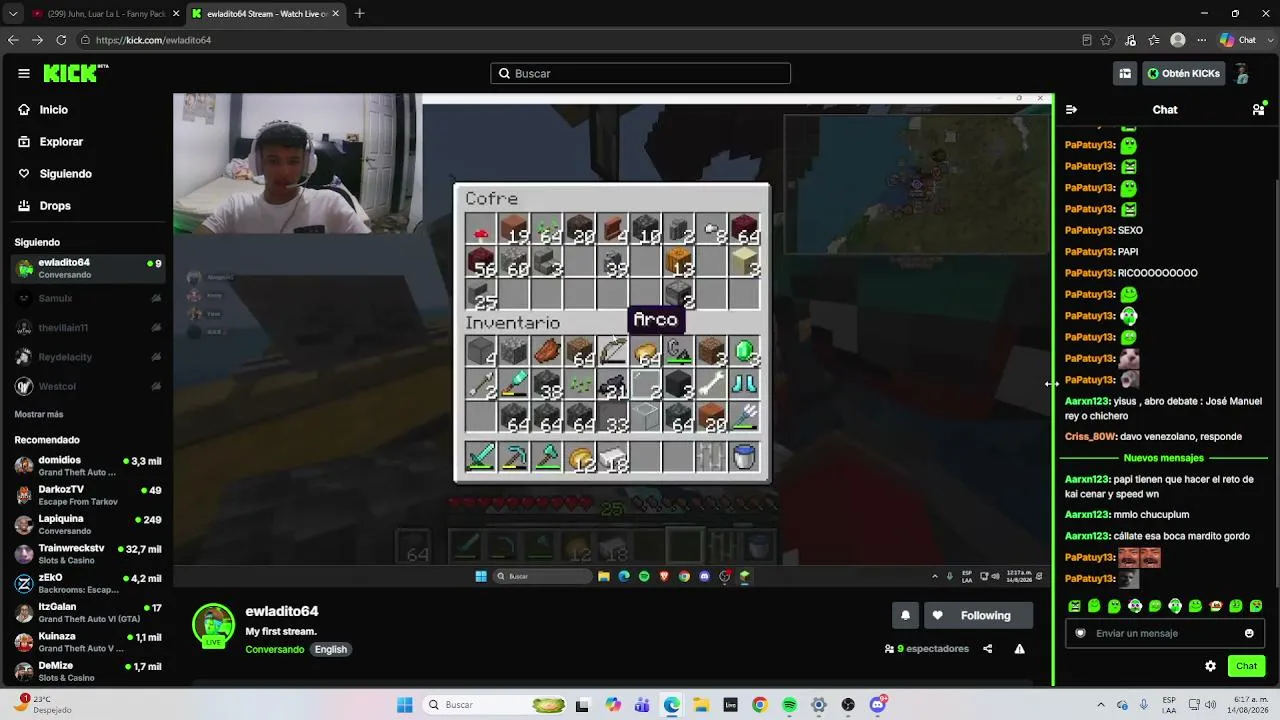Open Spotify from the taskbar

789,705
